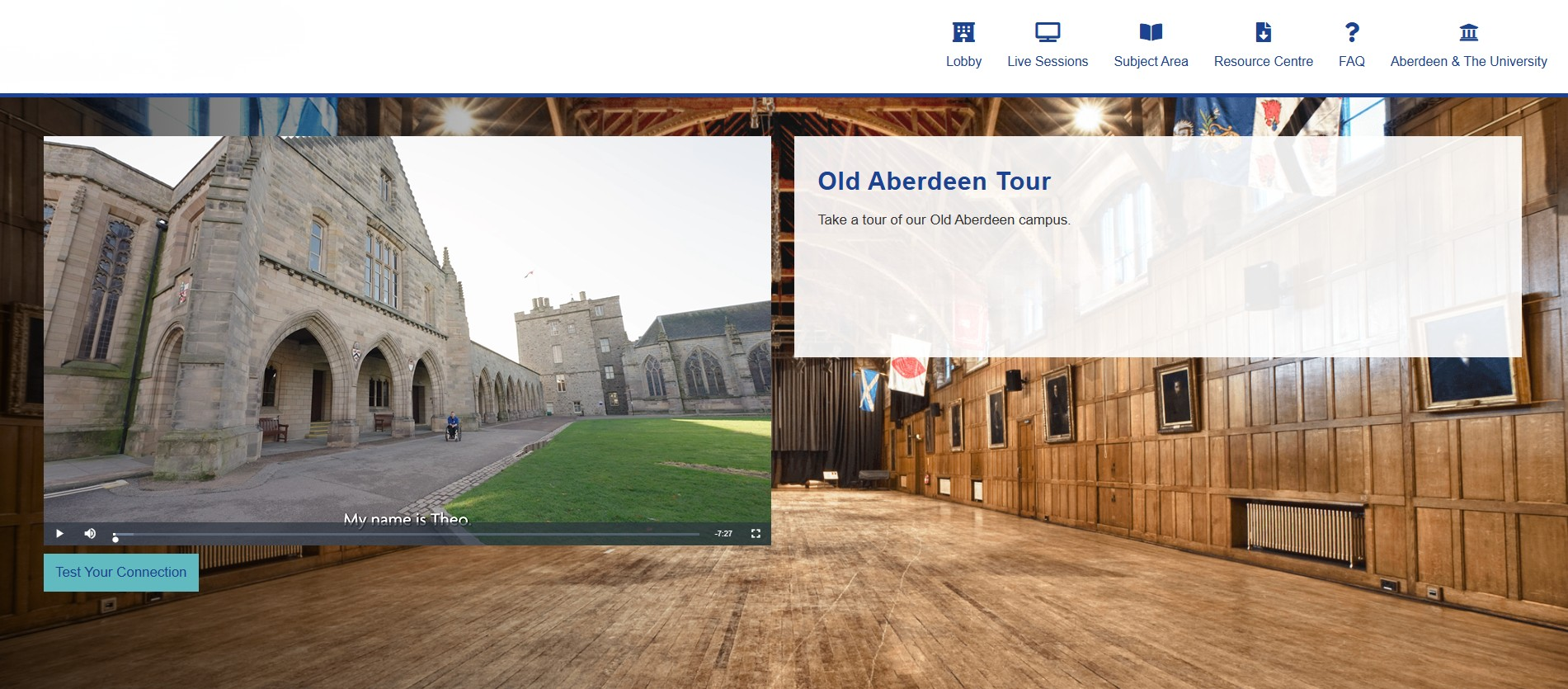Open Resource Centre text link
The height and width of the screenshot is (689, 1568).
tap(1263, 62)
